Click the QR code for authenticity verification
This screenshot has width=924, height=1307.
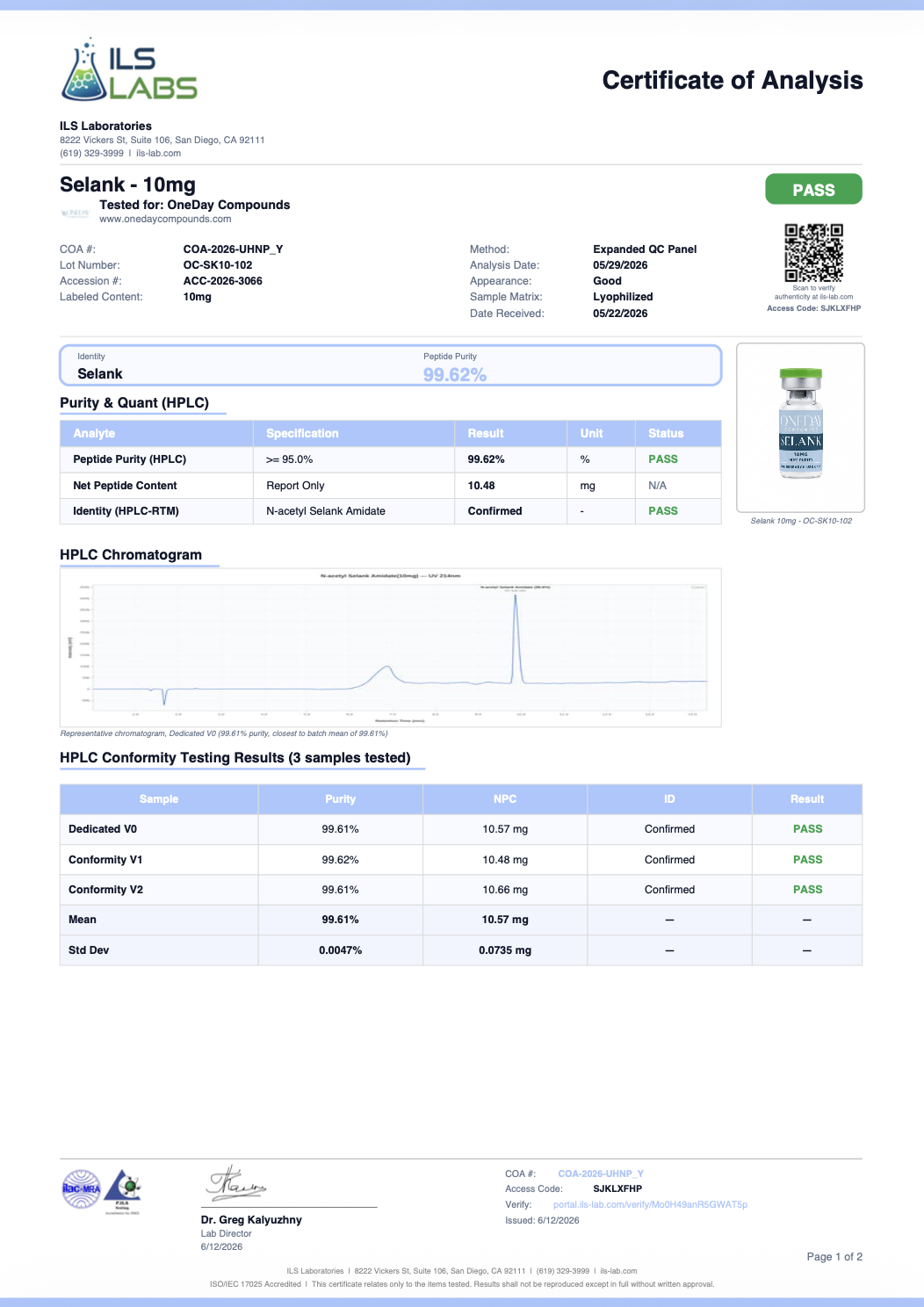pyautogui.click(x=813, y=253)
